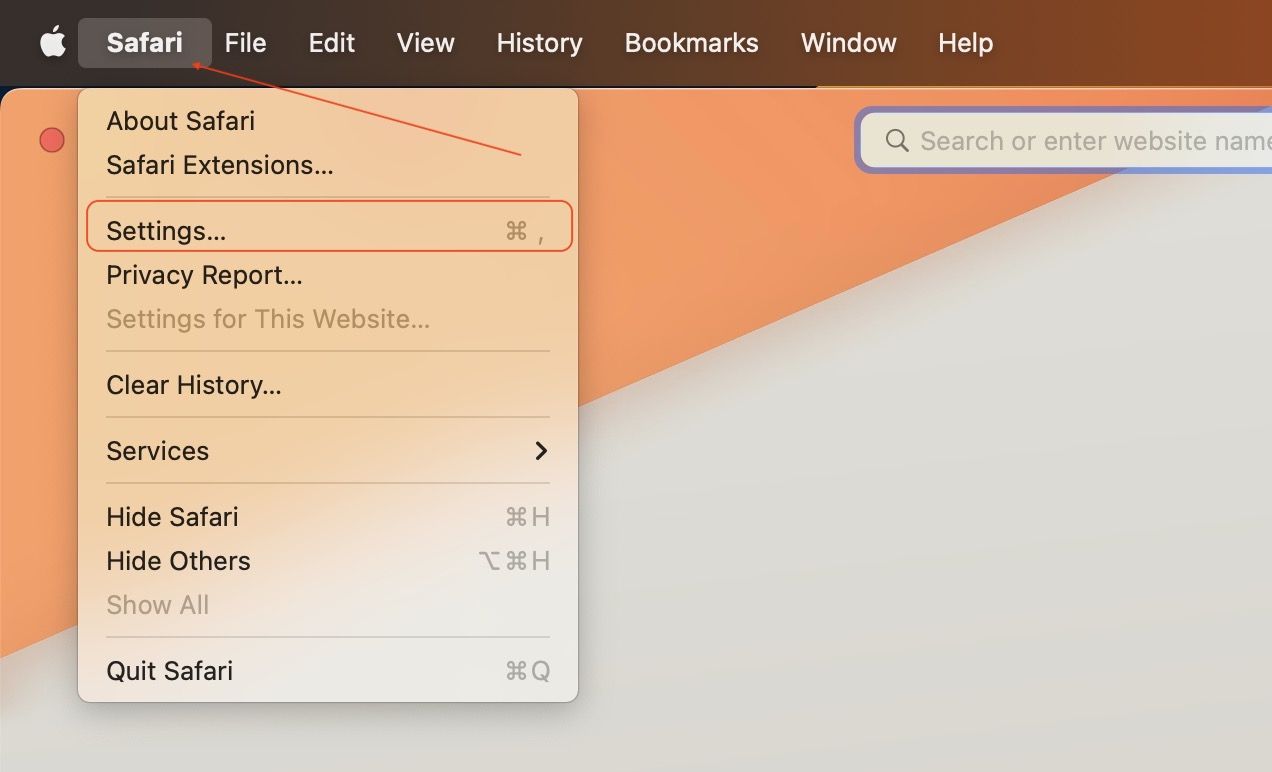Viewport: 1272px width, 772px height.
Task: Quit Safari from the open menu
Action: pos(169,670)
